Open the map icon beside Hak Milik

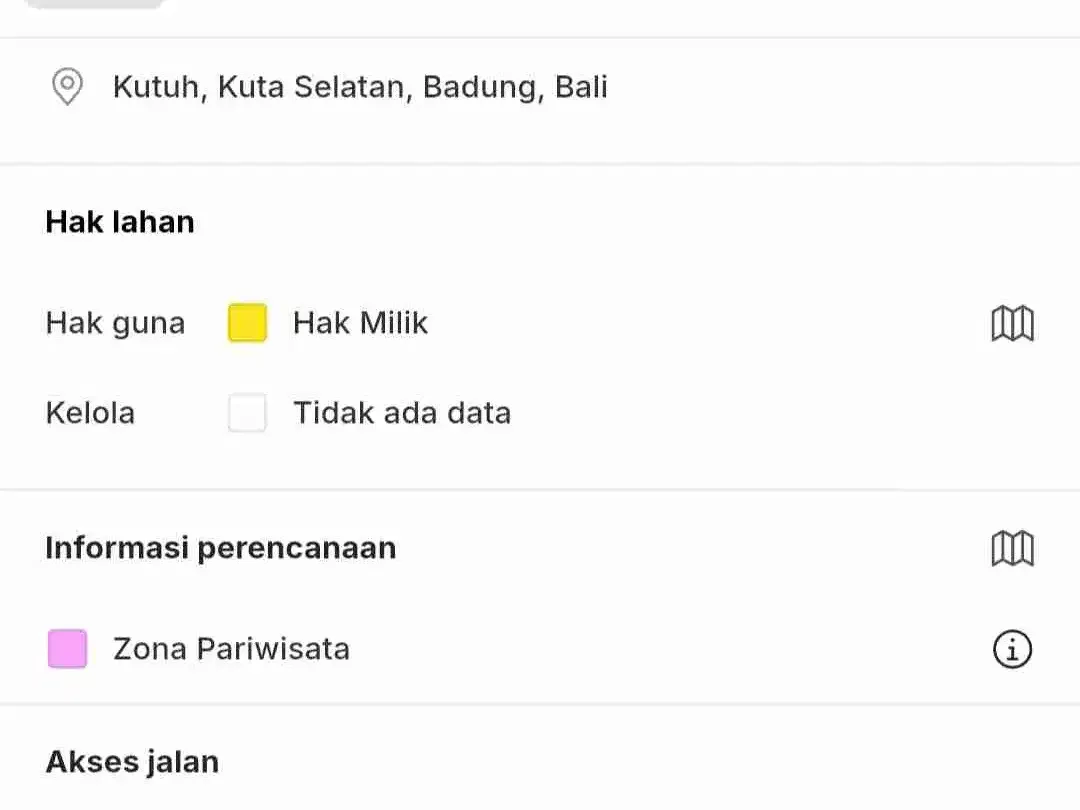[x=1012, y=323]
